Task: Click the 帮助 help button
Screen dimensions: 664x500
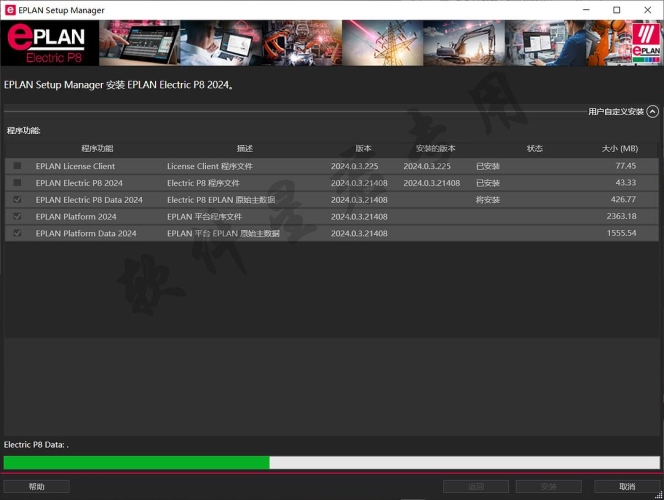Action: [36, 486]
